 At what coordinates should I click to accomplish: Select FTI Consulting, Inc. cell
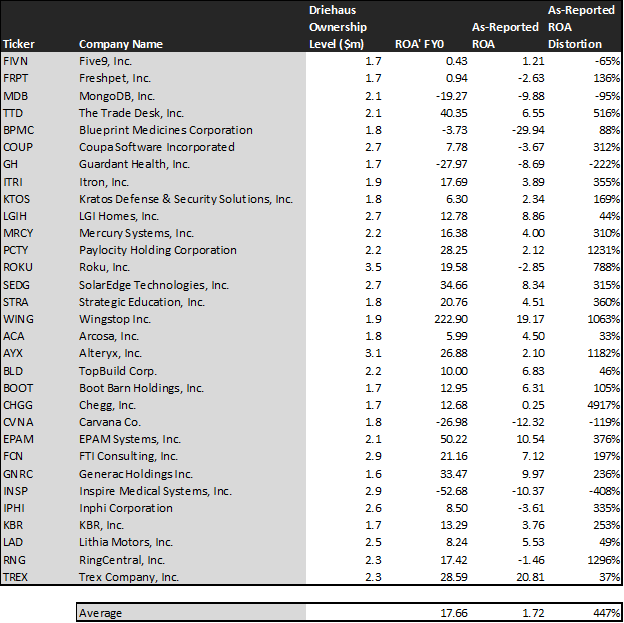click(x=128, y=456)
